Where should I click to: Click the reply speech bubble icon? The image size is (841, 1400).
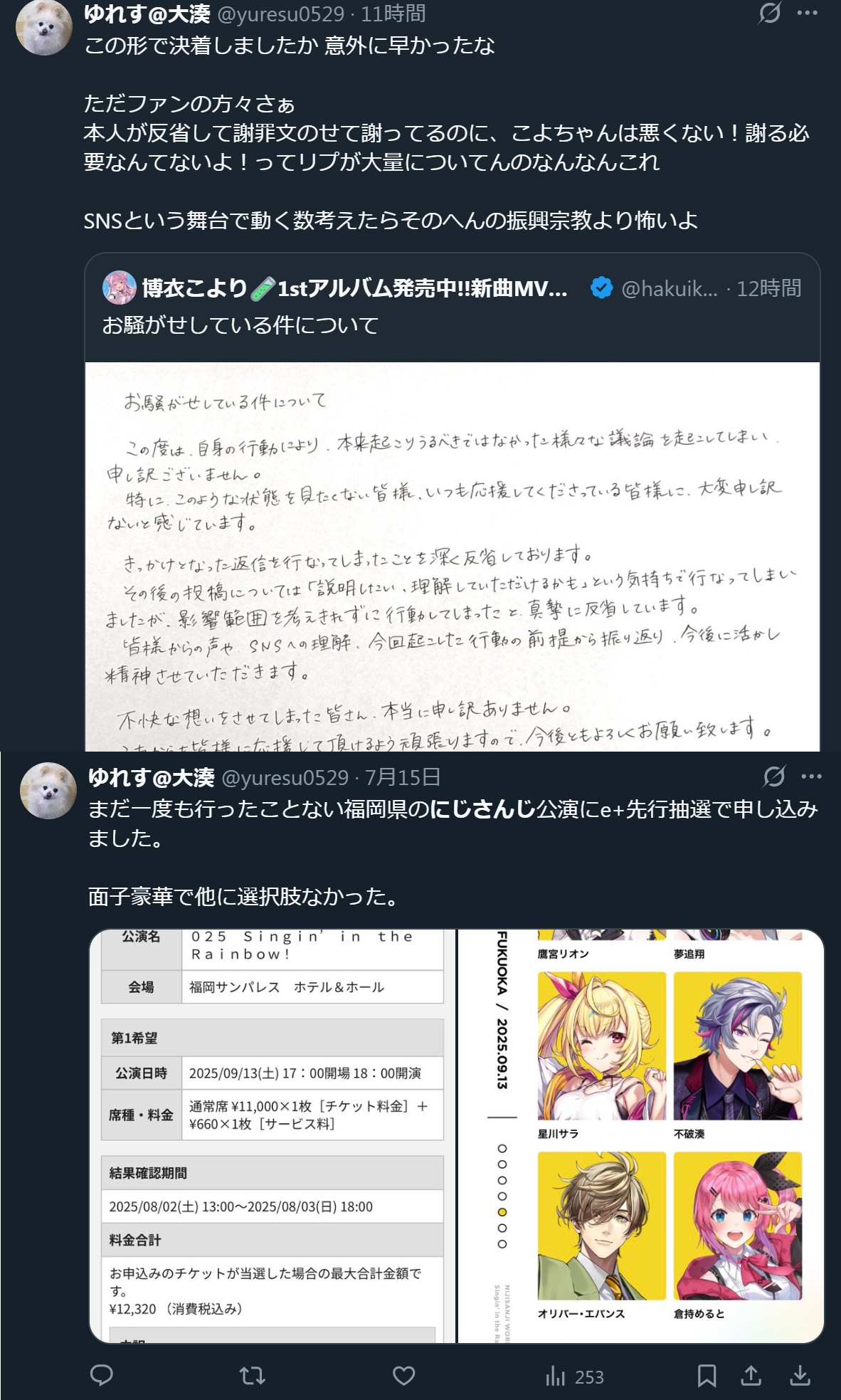point(102,1375)
